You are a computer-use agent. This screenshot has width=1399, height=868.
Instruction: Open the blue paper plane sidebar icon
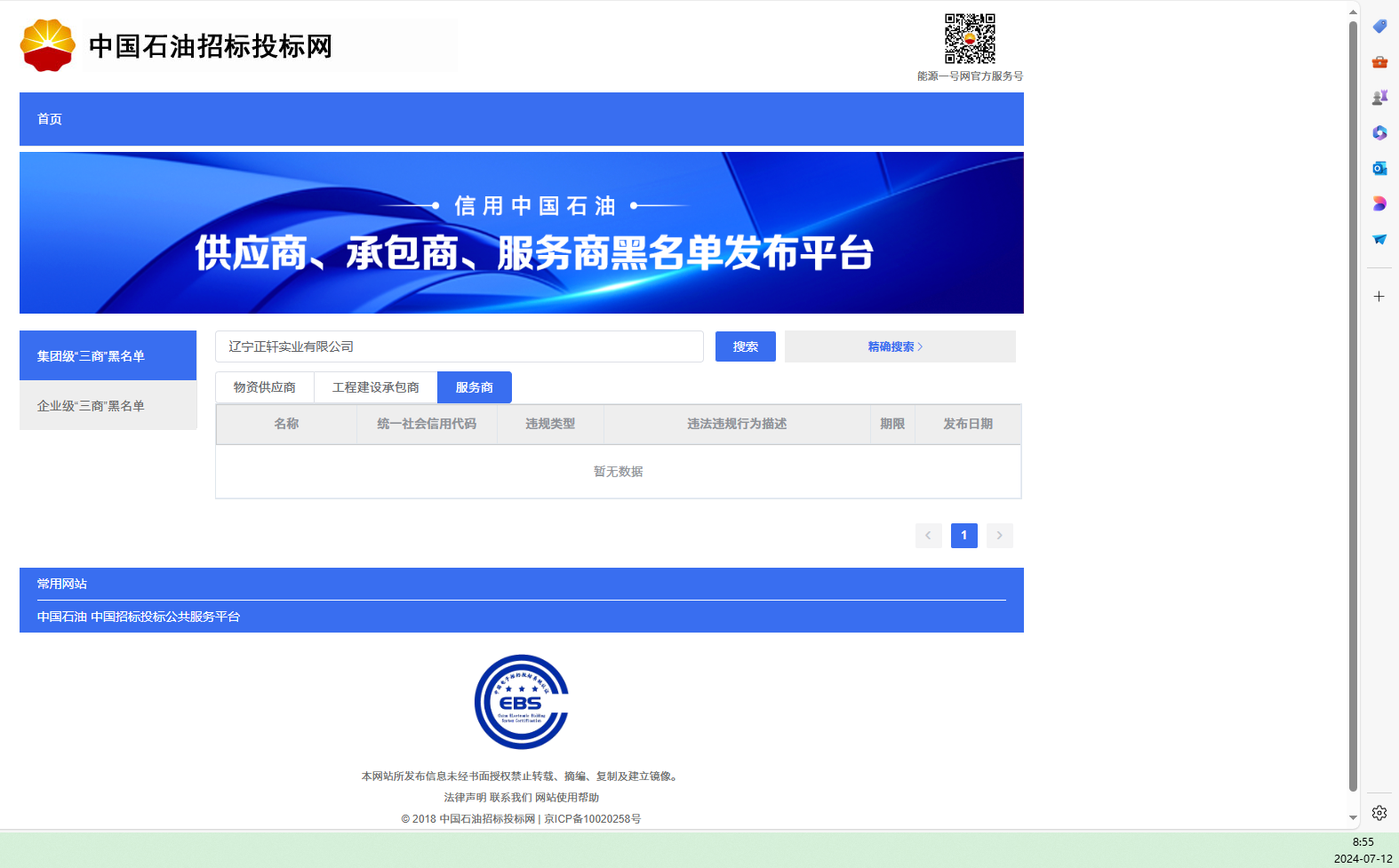(x=1379, y=240)
